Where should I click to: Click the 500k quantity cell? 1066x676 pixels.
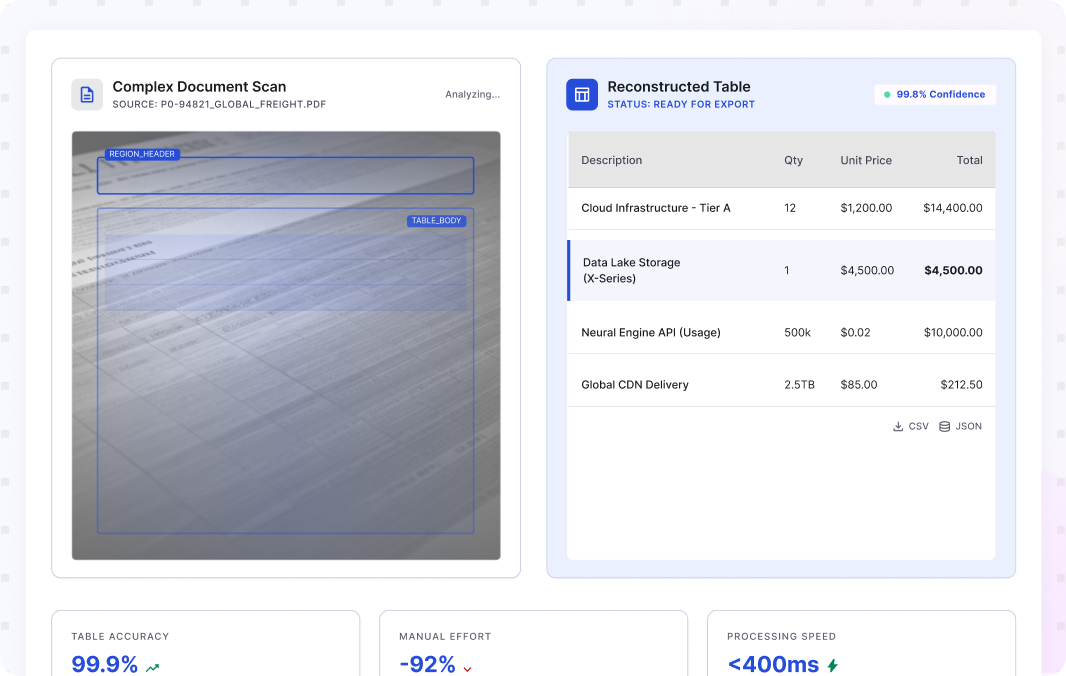[797, 332]
